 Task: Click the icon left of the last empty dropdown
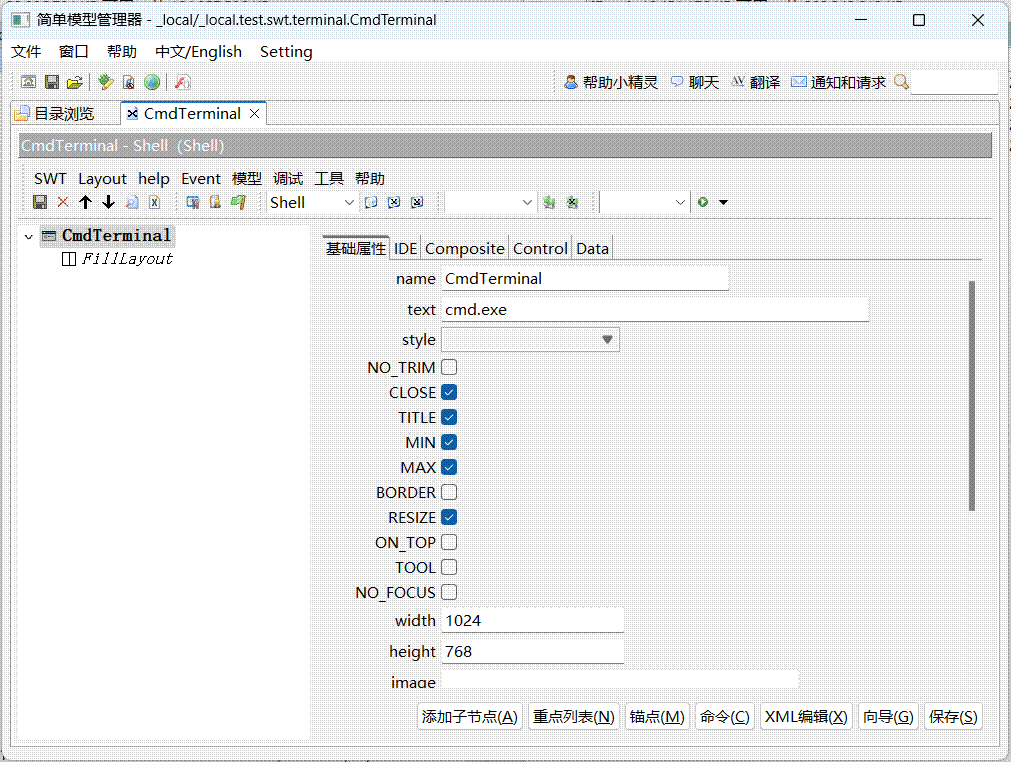click(572, 202)
